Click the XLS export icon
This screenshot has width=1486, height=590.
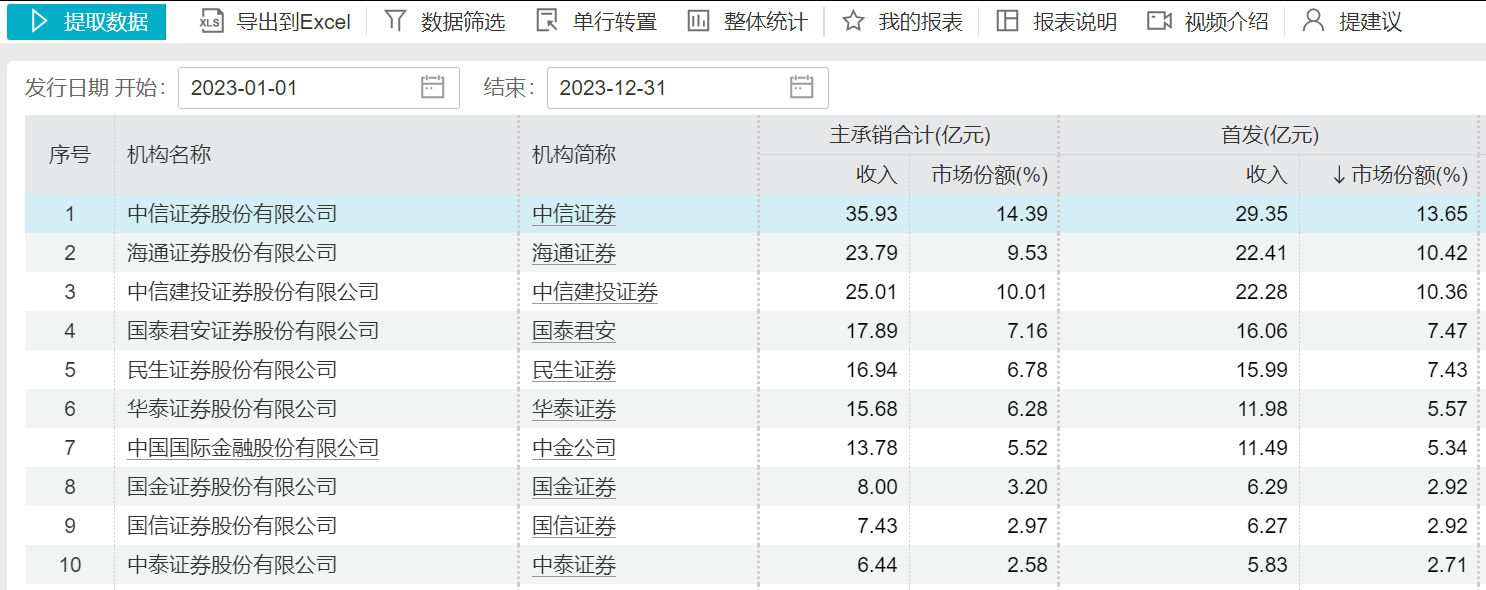pyautogui.click(x=211, y=21)
